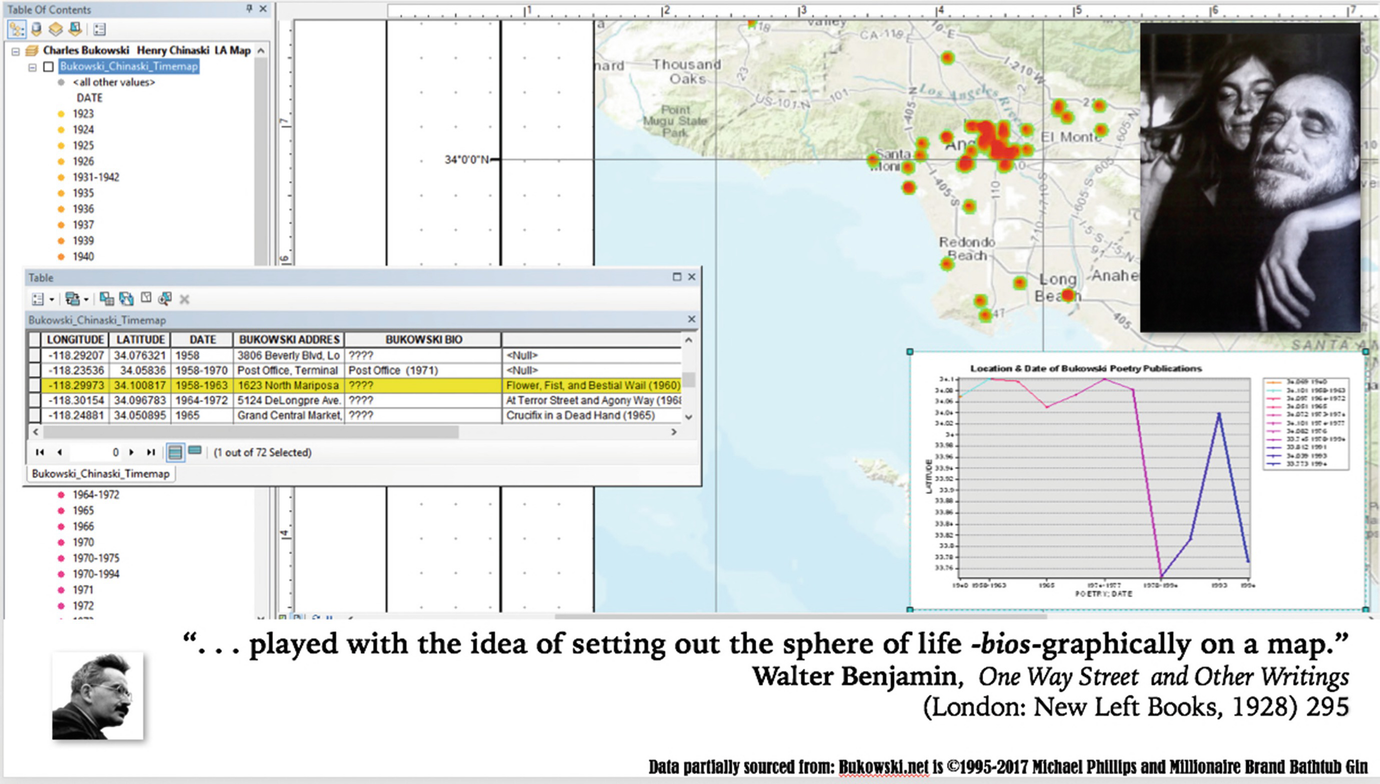This screenshot has width=1380, height=784.
Task: Select row checkbox for Grand Central Market
Action: point(35,415)
